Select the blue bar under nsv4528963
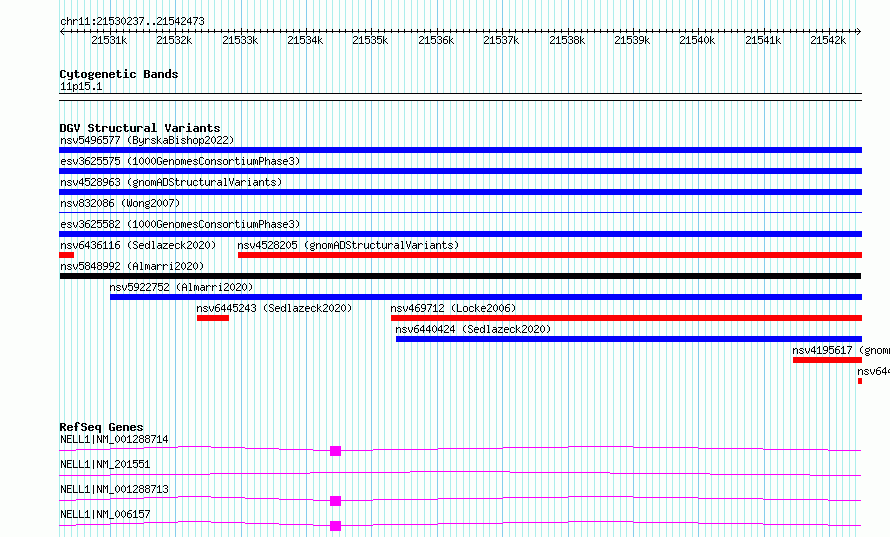 point(460,192)
